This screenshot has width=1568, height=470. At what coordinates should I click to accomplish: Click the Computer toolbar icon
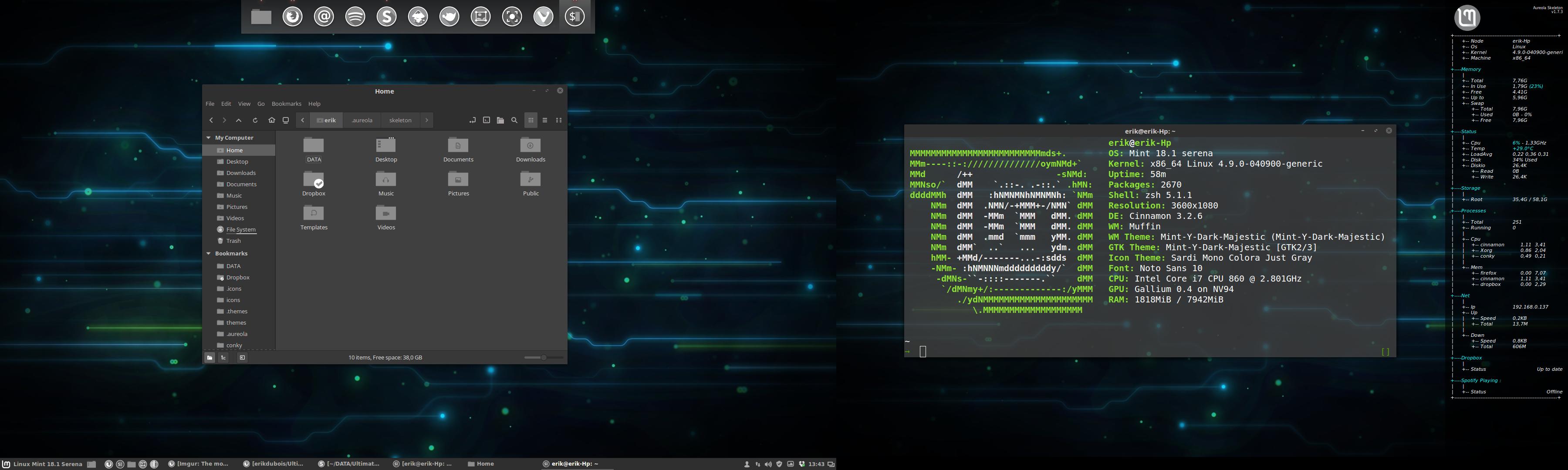[x=285, y=121]
